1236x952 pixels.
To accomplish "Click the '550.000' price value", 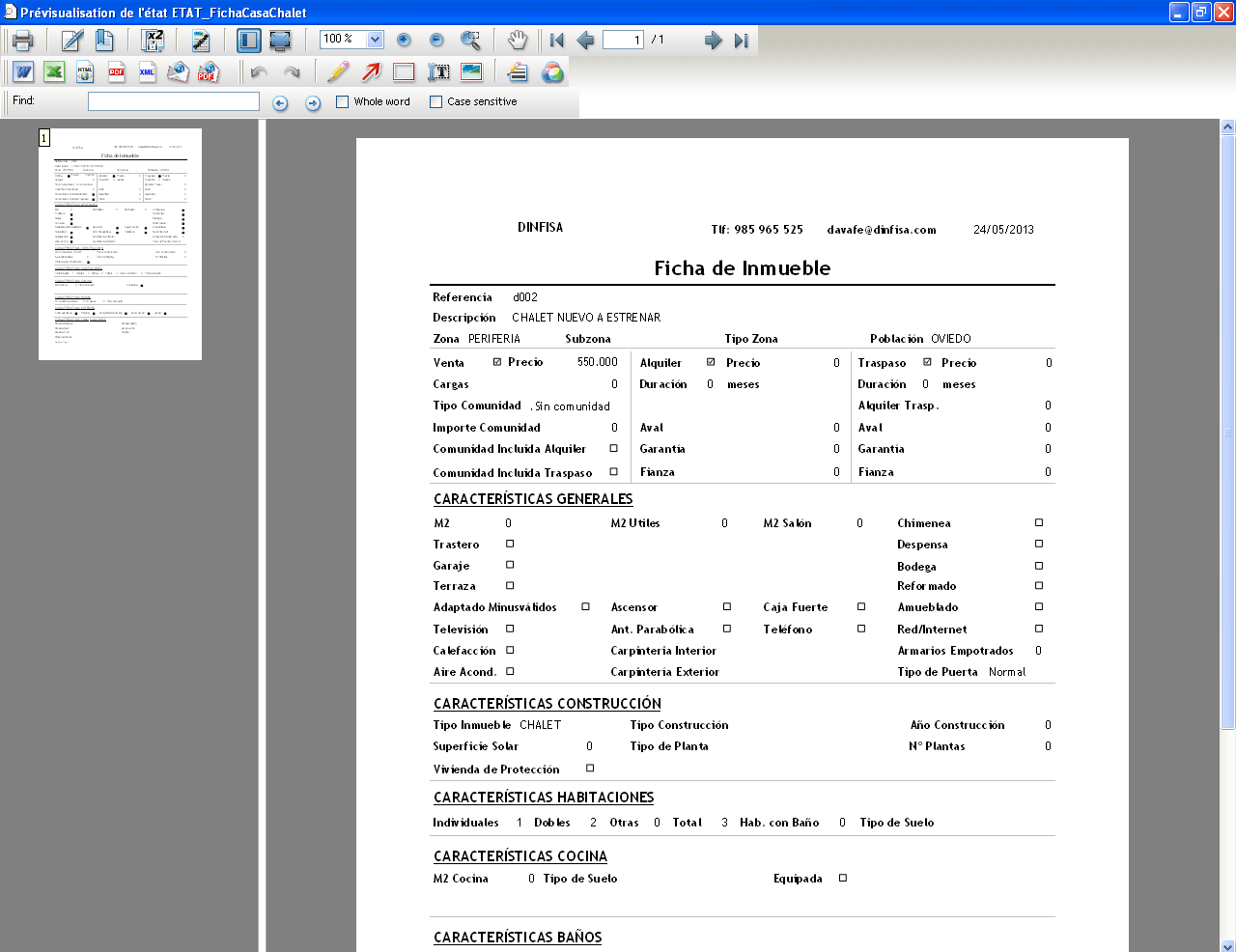I will [x=598, y=362].
